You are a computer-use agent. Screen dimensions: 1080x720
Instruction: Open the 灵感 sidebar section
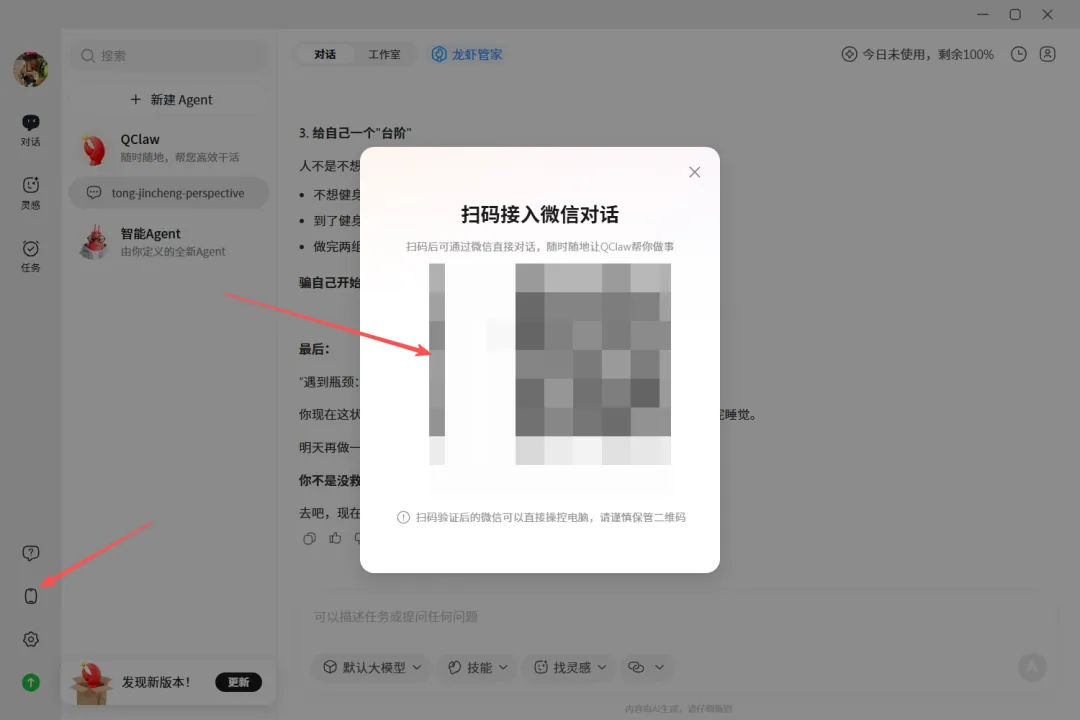tap(30, 193)
